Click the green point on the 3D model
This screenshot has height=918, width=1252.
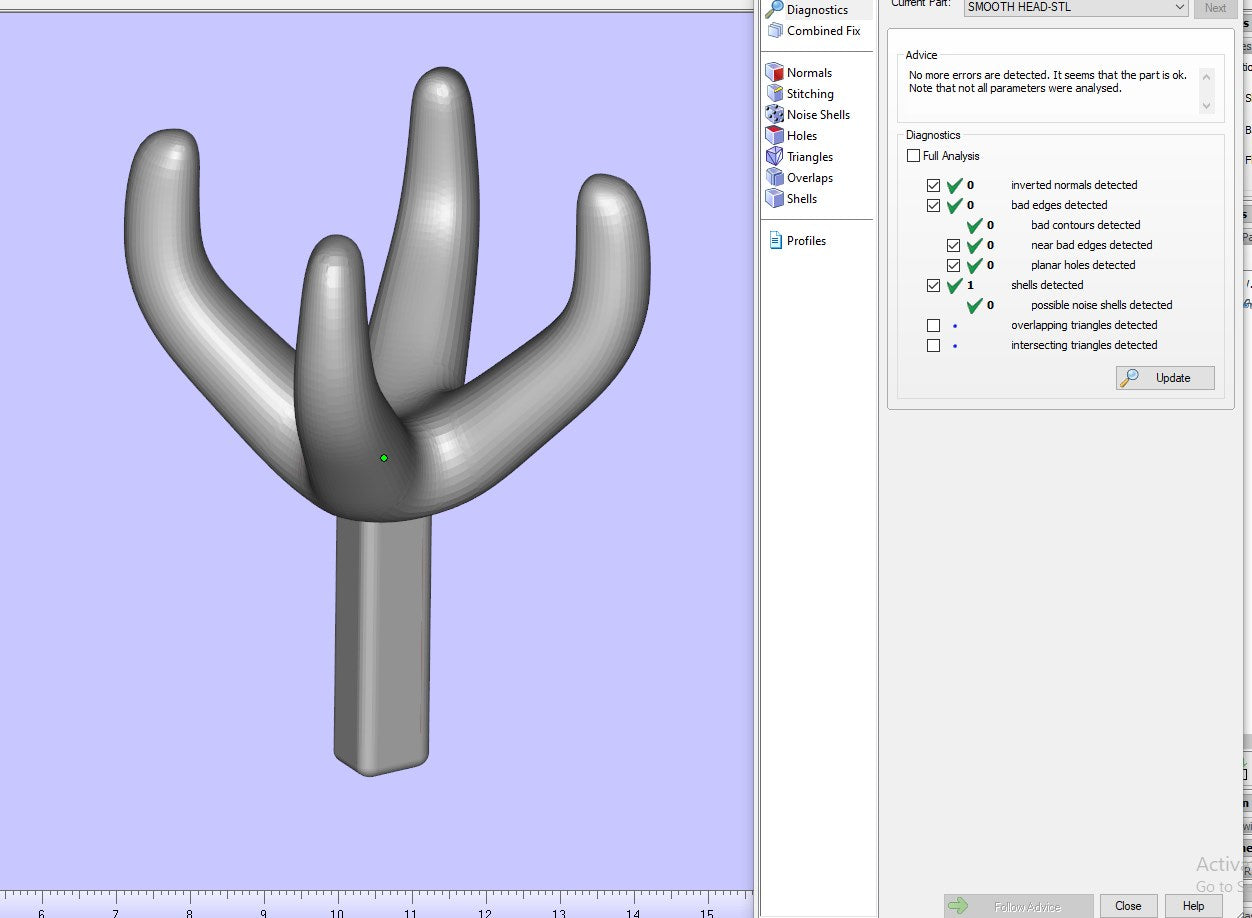pyautogui.click(x=384, y=458)
